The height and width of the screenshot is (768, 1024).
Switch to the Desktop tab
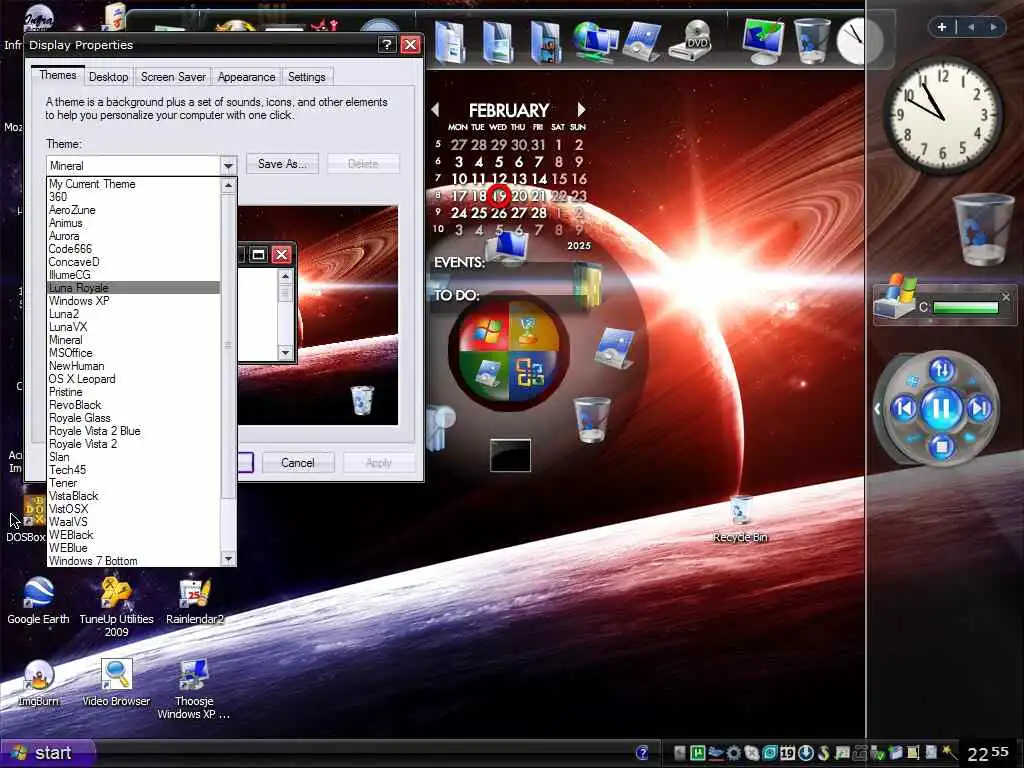(108, 77)
